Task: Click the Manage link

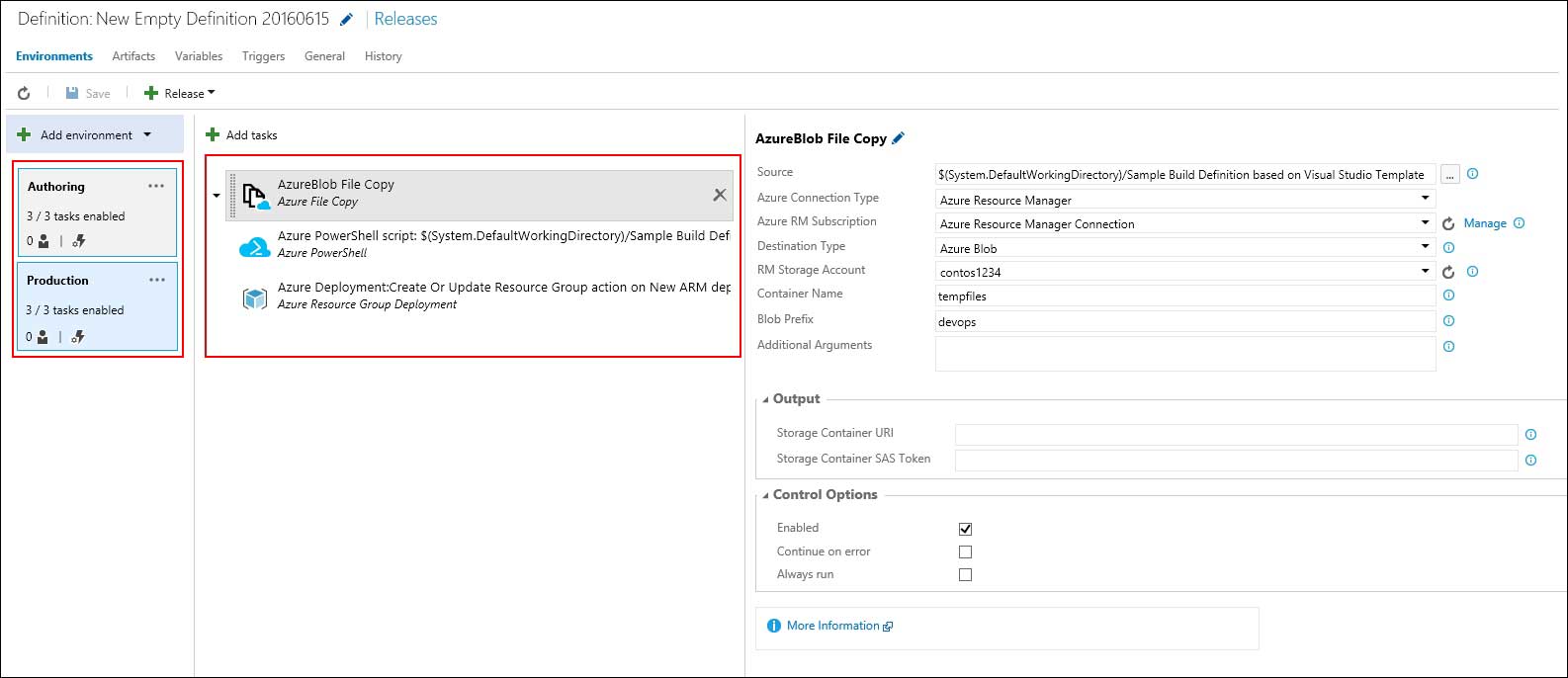Action: [x=1485, y=223]
